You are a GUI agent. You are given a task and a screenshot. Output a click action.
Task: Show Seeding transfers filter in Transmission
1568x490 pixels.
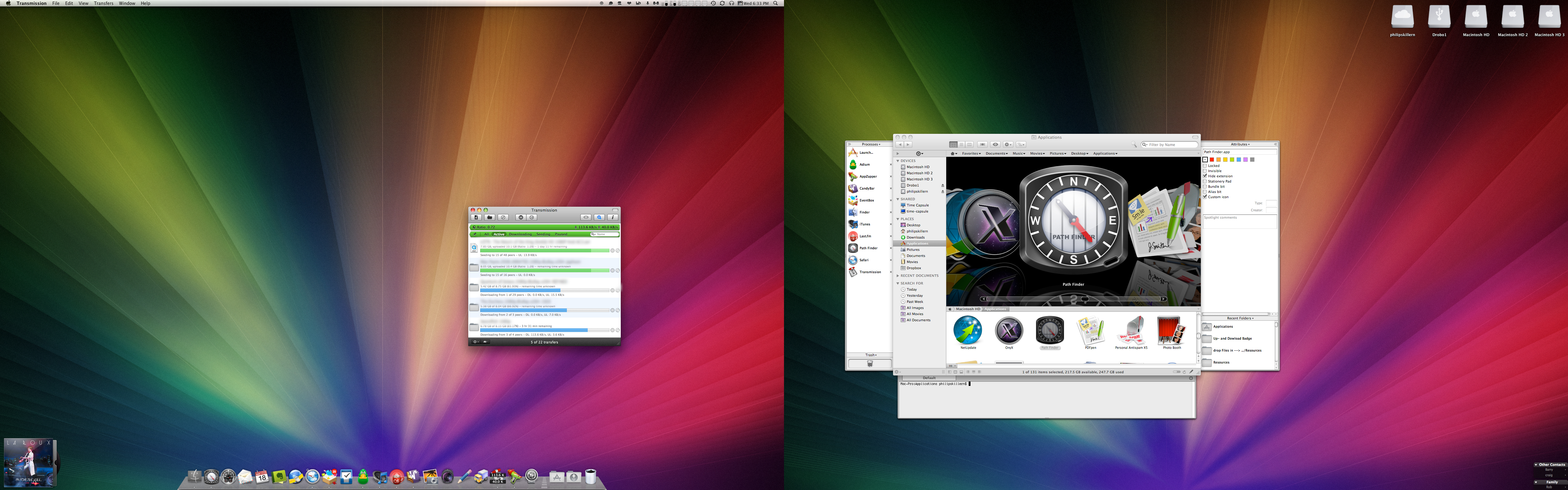pos(544,234)
